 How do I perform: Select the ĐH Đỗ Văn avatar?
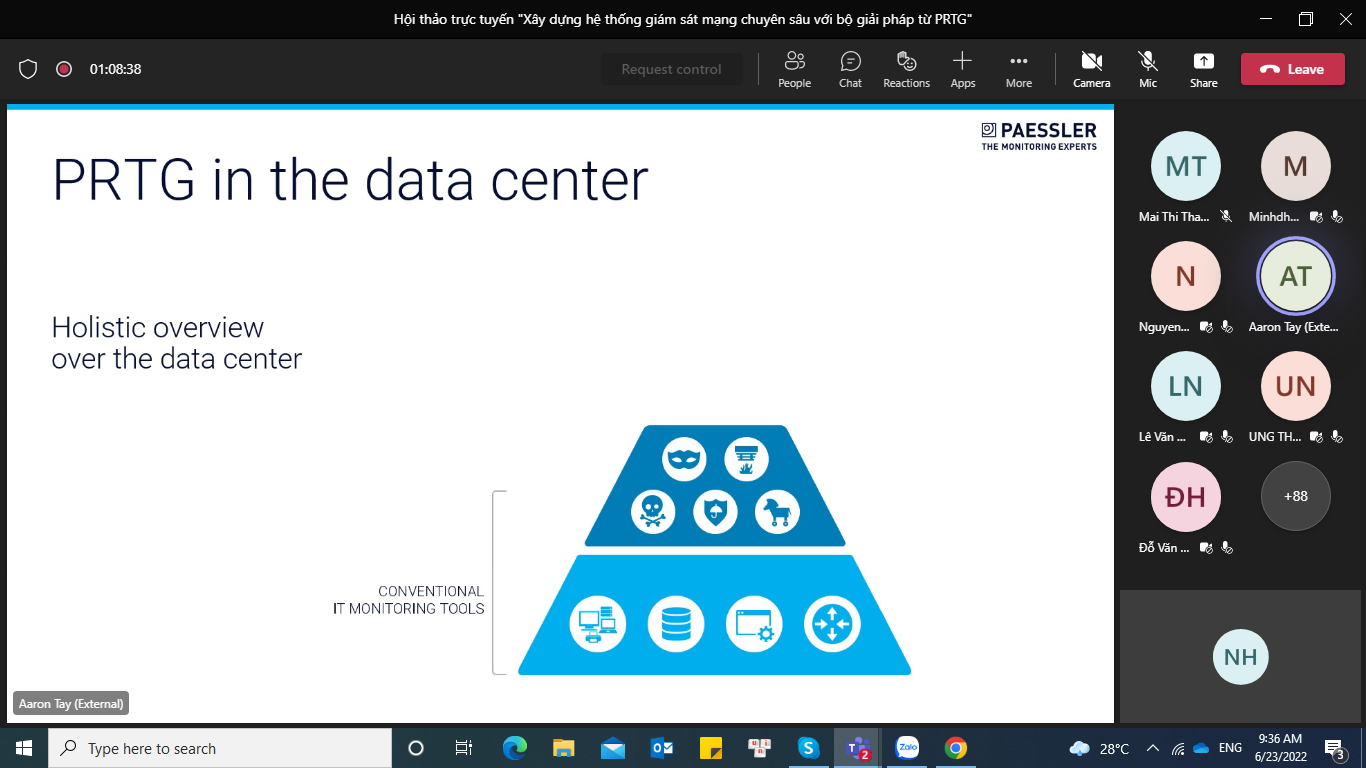(x=1185, y=496)
